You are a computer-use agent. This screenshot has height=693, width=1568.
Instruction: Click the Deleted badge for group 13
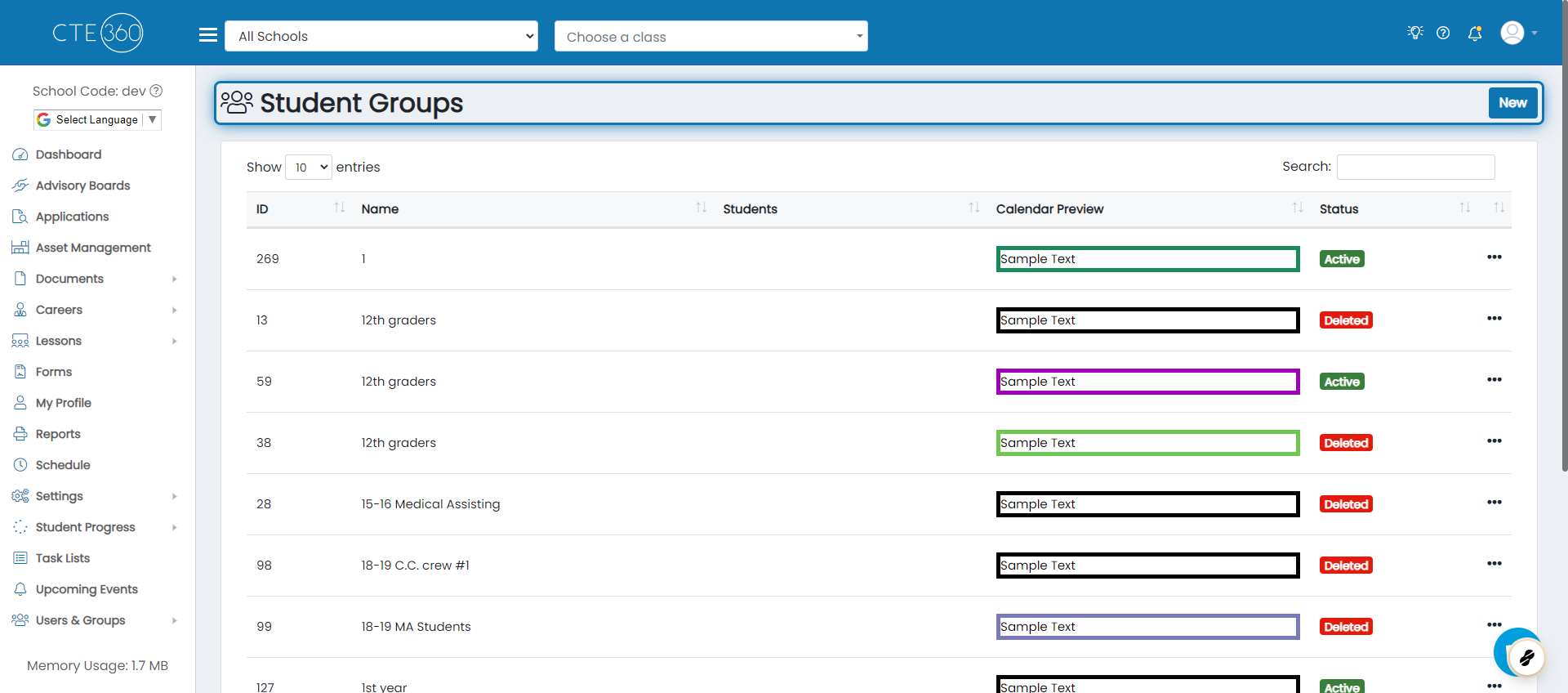[1346, 320]
